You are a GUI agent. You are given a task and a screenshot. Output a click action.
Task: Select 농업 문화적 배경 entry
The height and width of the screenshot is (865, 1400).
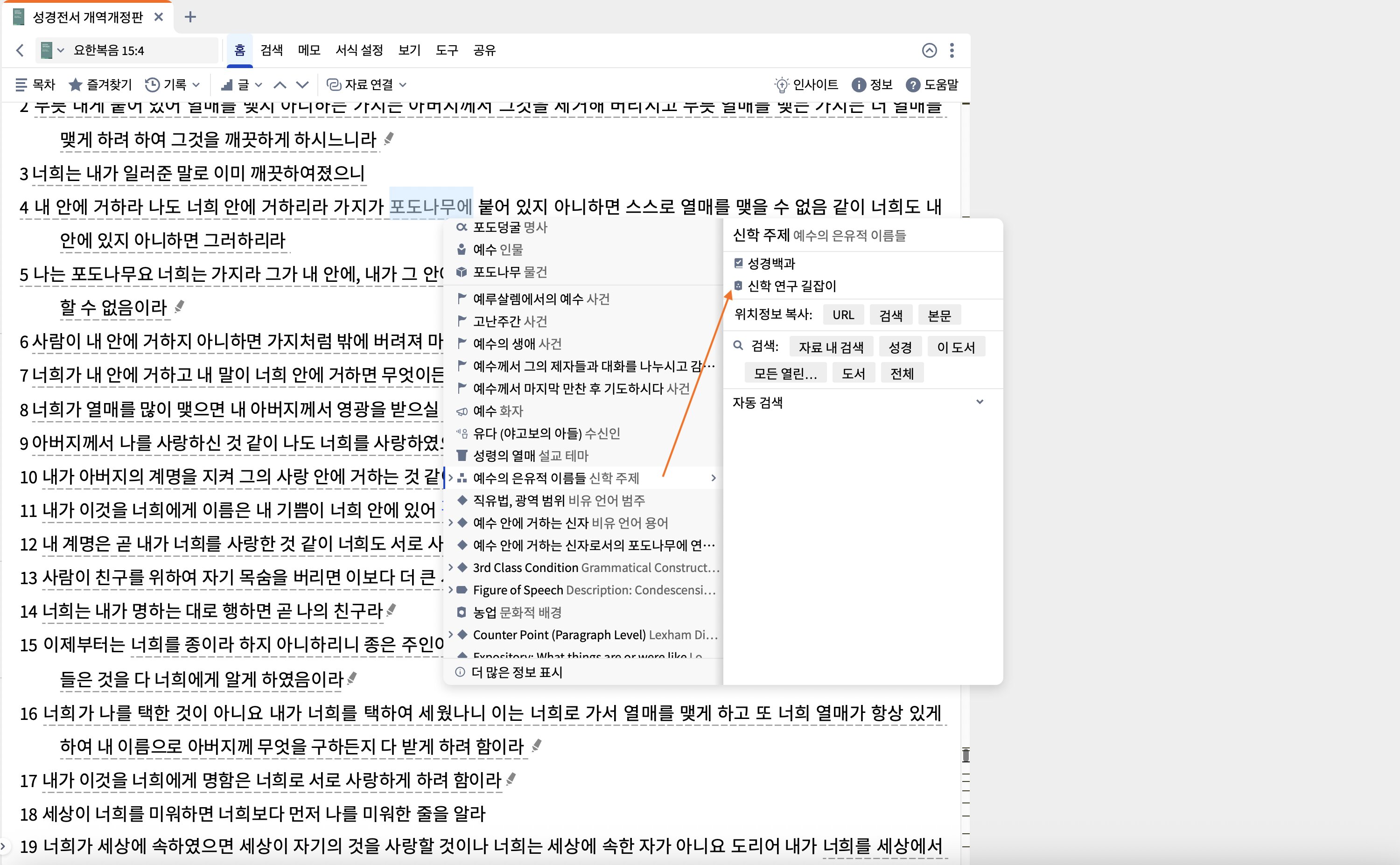(584, 612)
